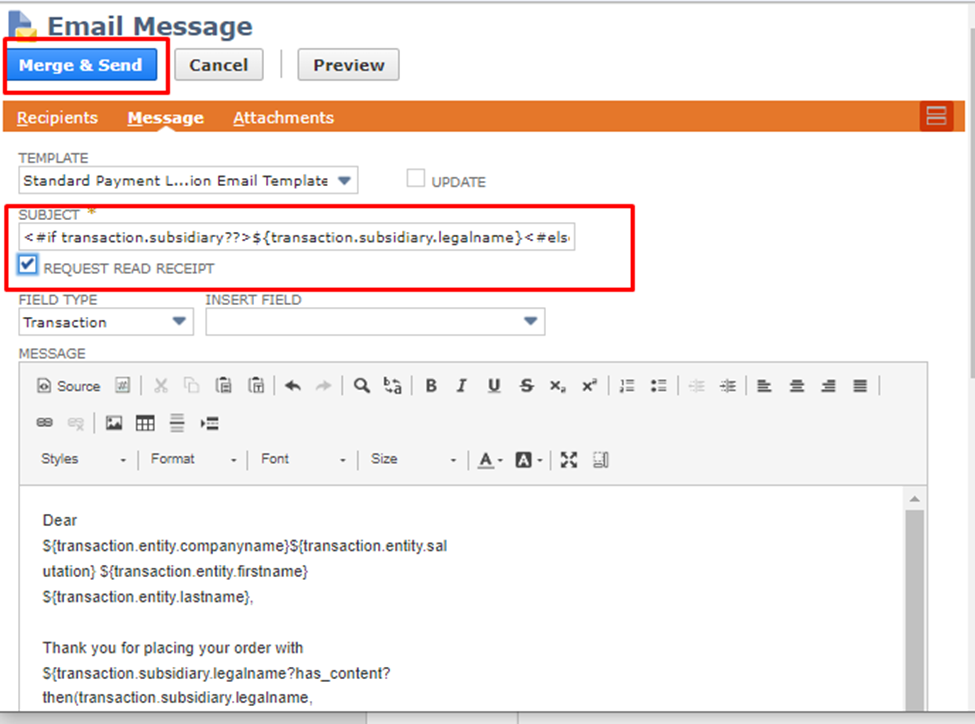Toggle Underline formatting
Viewport: 975px width, 724px height.
[x=494, y=386]
